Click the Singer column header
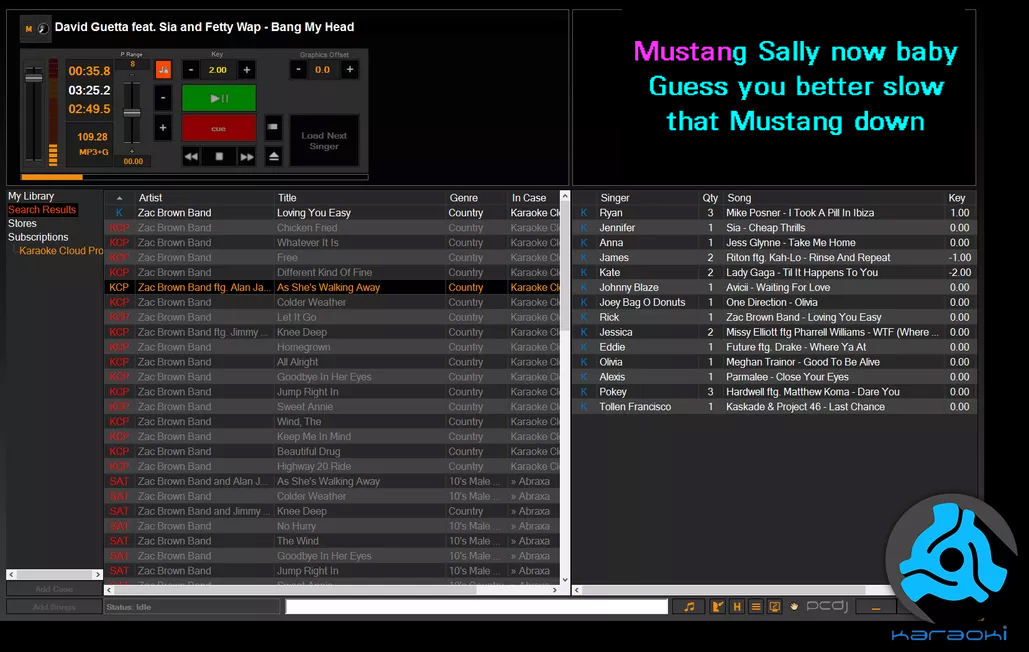The image size is (1029, 652). point(646,197)
